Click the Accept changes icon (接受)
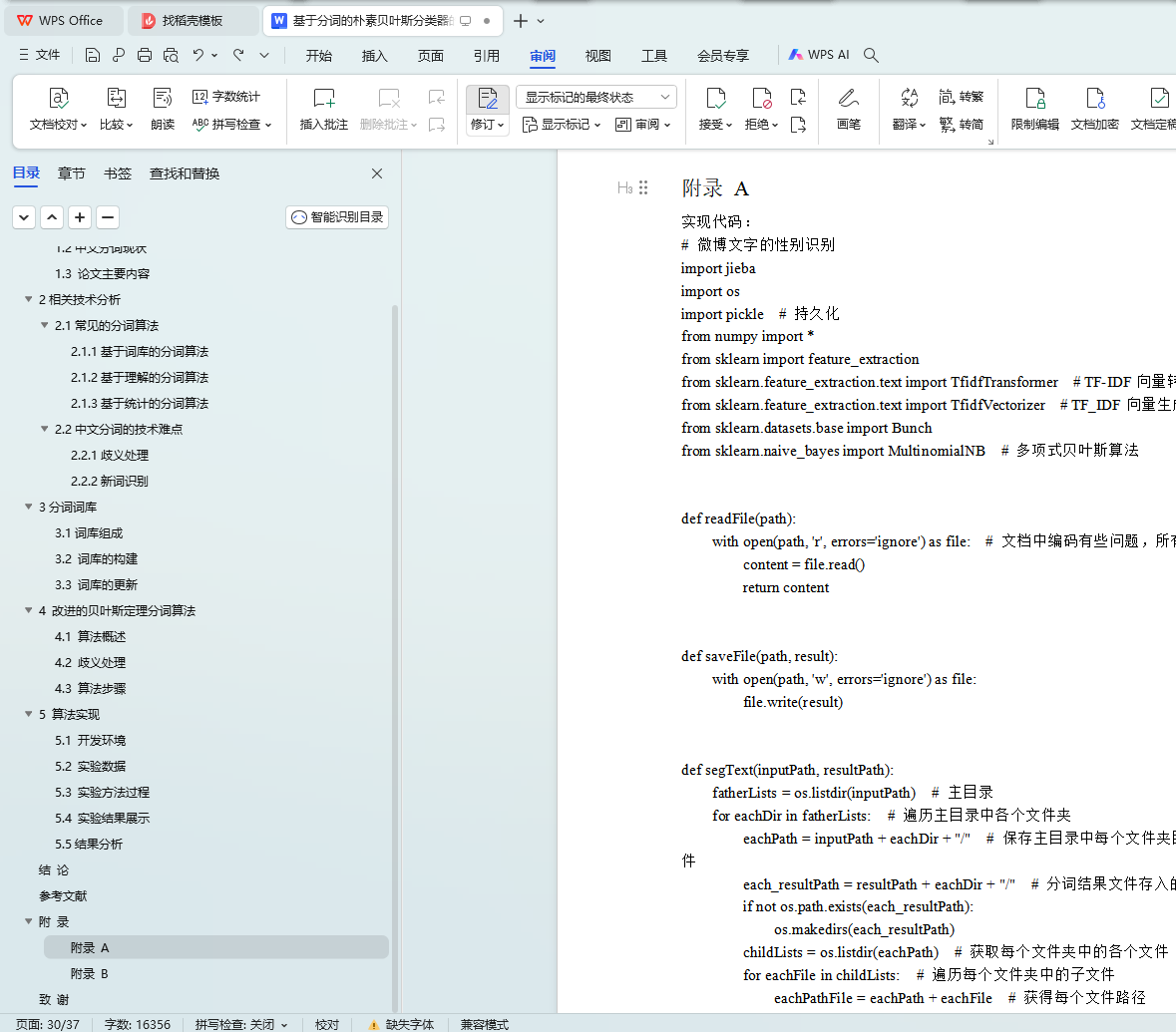The image size is (1176, 1032). 715,99
